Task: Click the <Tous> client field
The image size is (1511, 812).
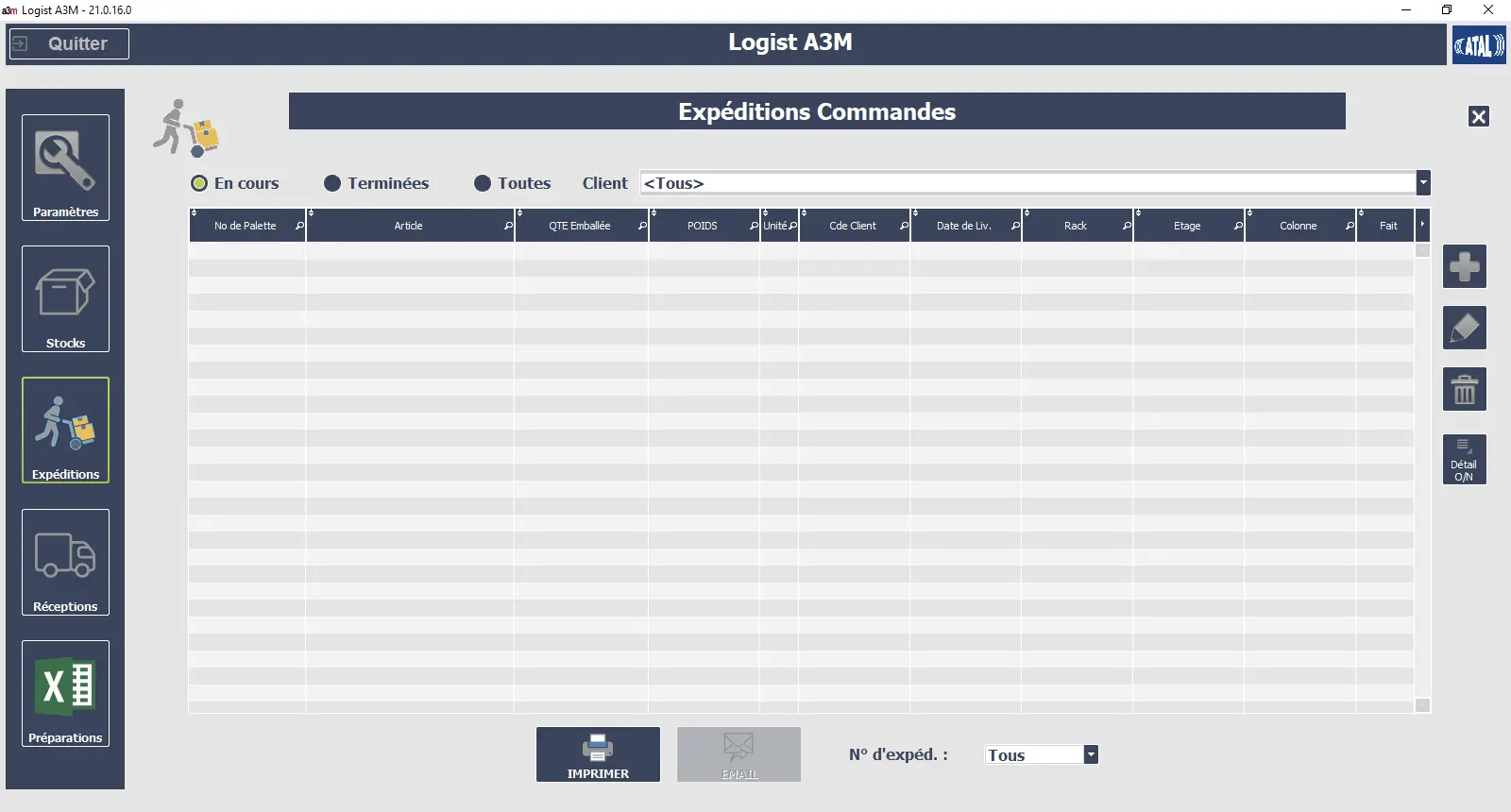Action: (1028, 182)
